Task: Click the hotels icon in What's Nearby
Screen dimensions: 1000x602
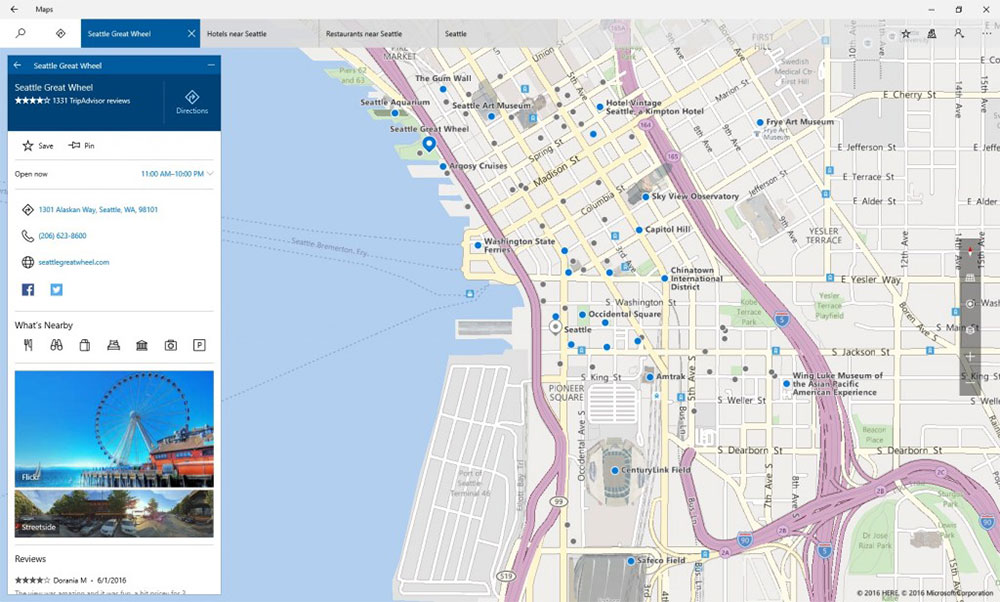Action: [x=113, y=344]
